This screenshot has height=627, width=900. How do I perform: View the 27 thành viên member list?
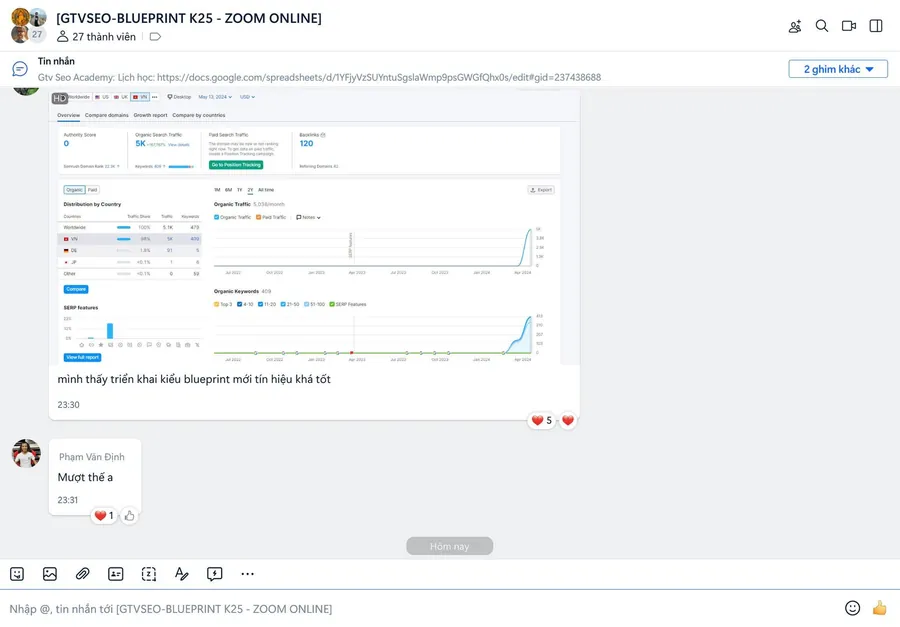(96, 37)
